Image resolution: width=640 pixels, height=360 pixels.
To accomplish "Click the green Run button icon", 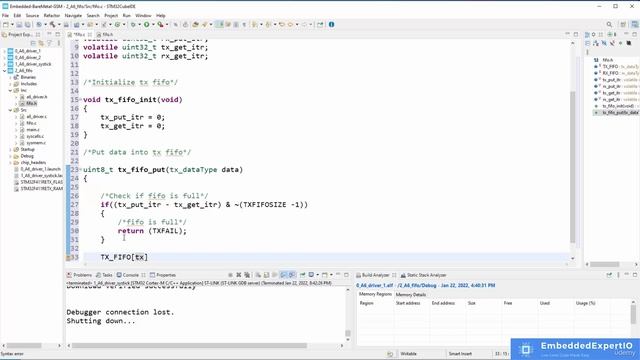I will point(147,25).
